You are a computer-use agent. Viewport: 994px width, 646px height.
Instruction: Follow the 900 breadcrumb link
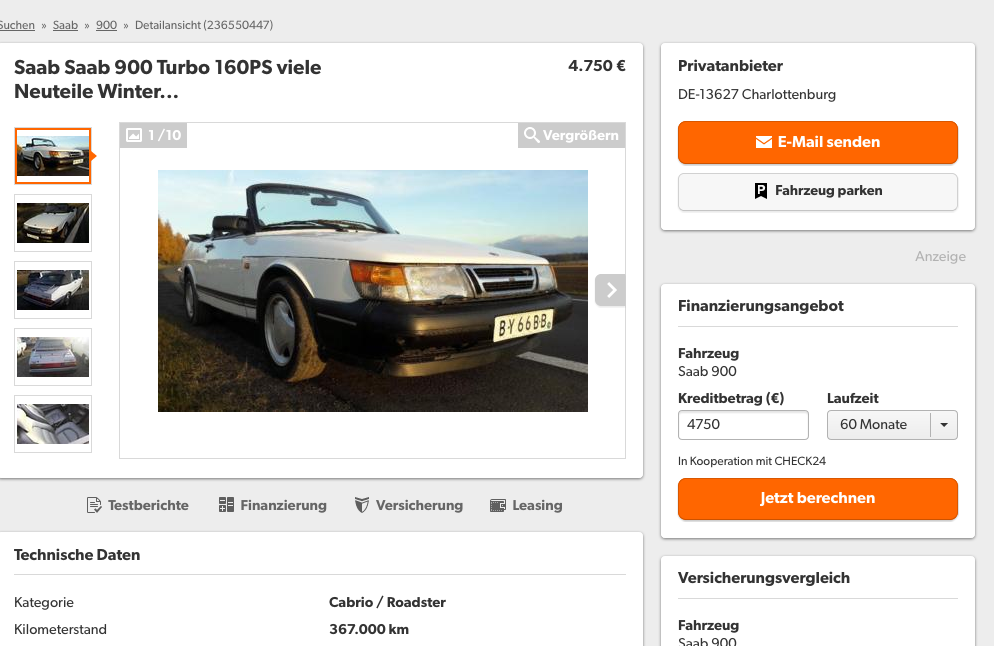106,25
